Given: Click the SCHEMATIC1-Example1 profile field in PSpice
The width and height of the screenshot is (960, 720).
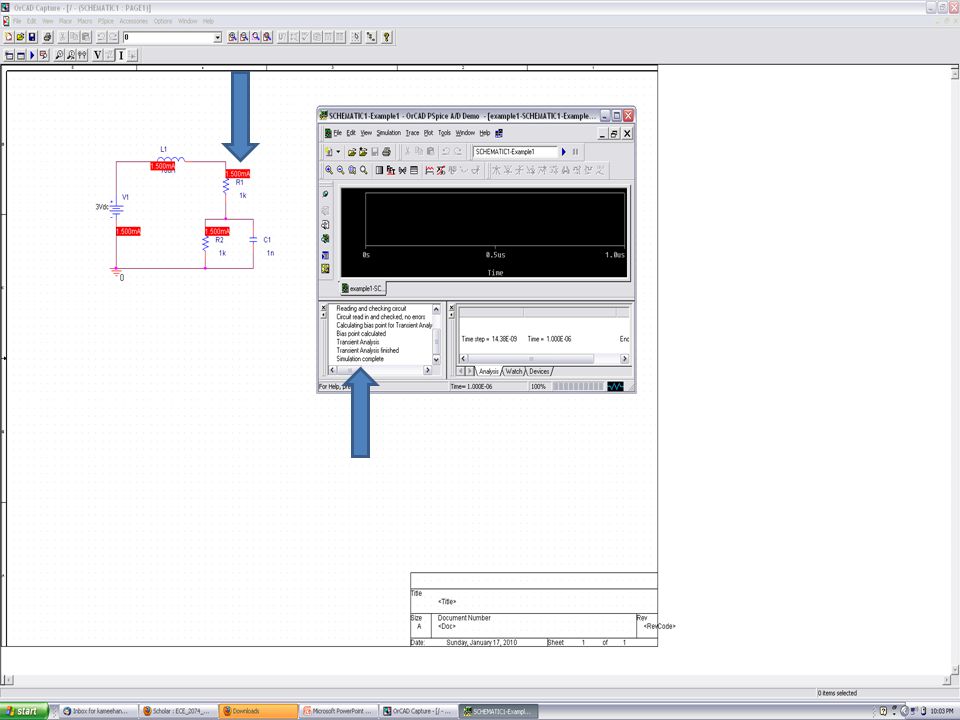Looking at the screenshot, I should point(516,152).
